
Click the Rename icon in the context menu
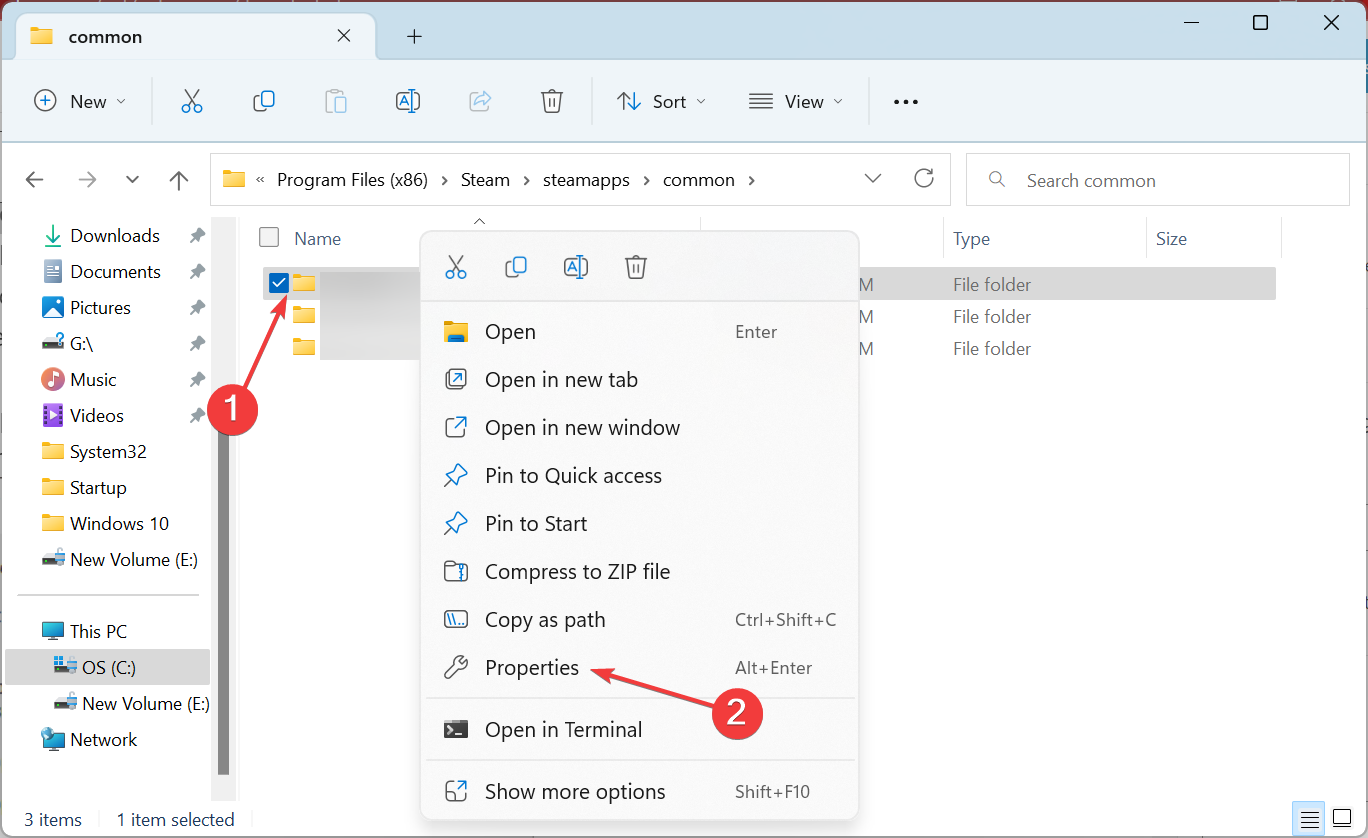click(576, 267)
